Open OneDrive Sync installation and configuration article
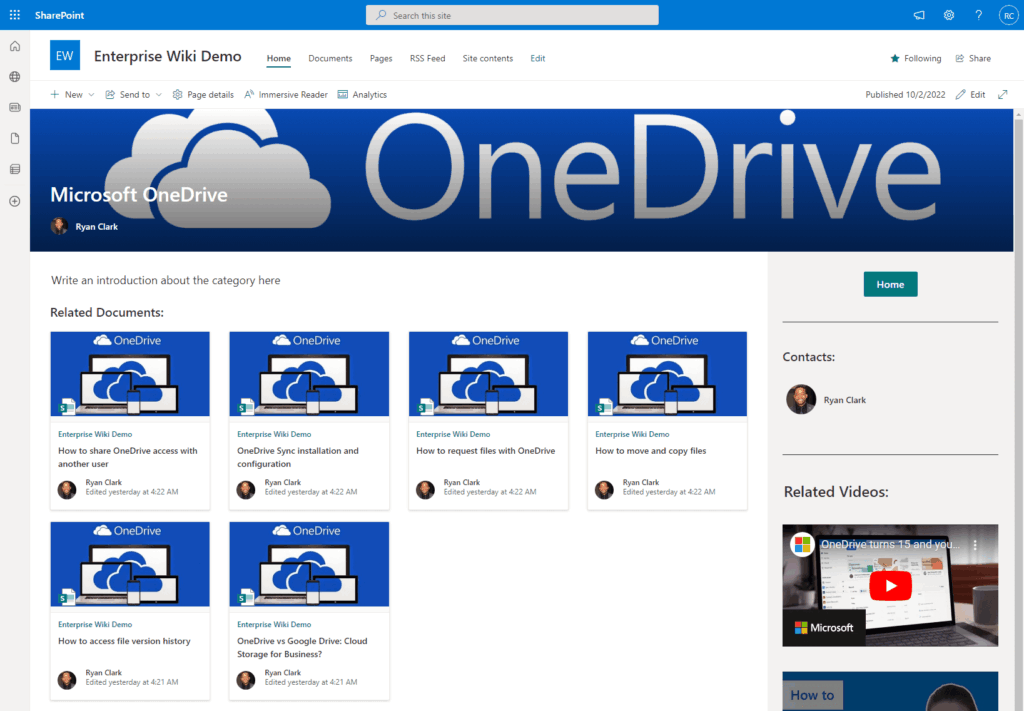The image size is (1024, 711). pos(298,457)
